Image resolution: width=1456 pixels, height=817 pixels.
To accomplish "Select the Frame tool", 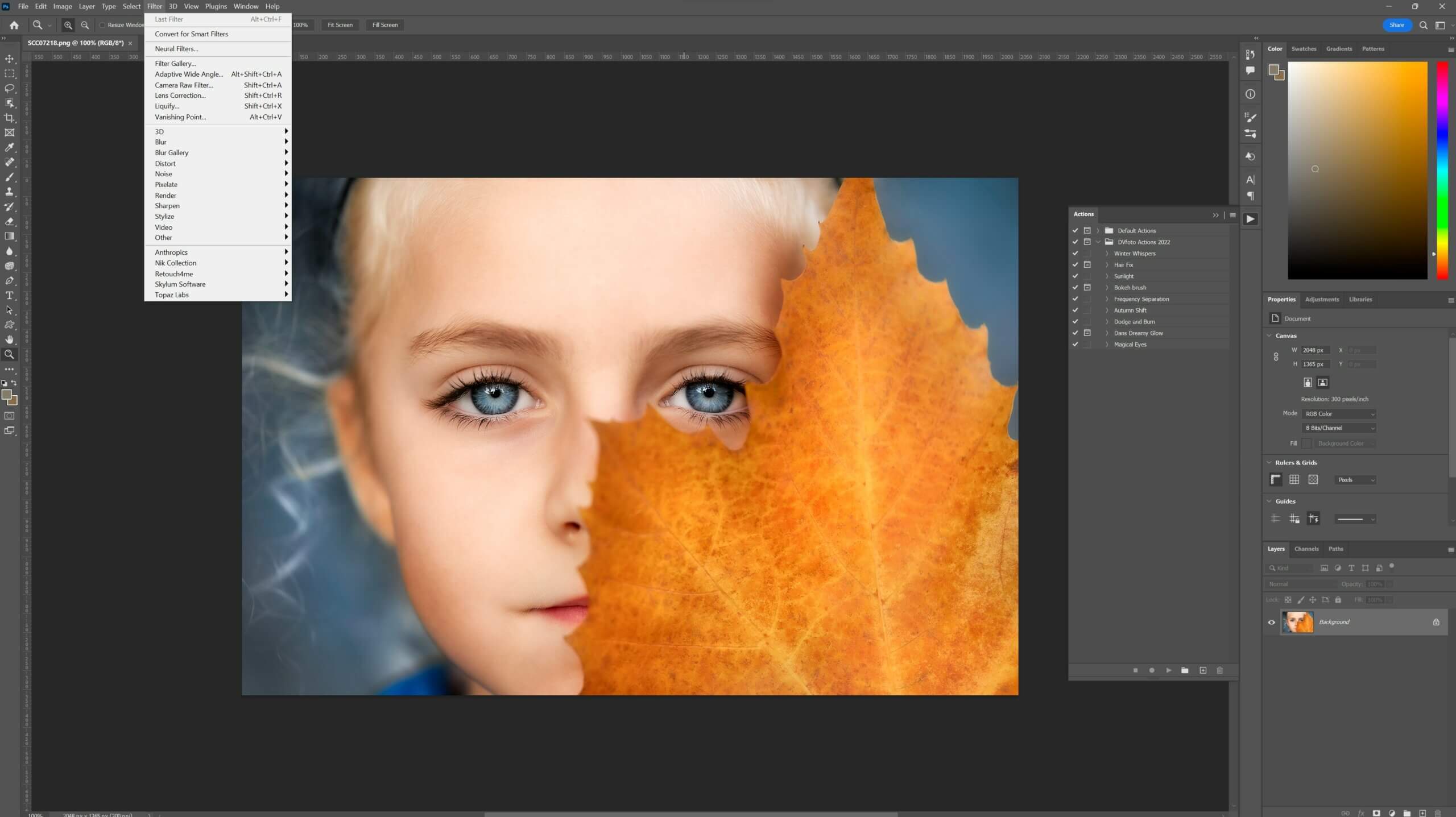I will pos(10,132).
